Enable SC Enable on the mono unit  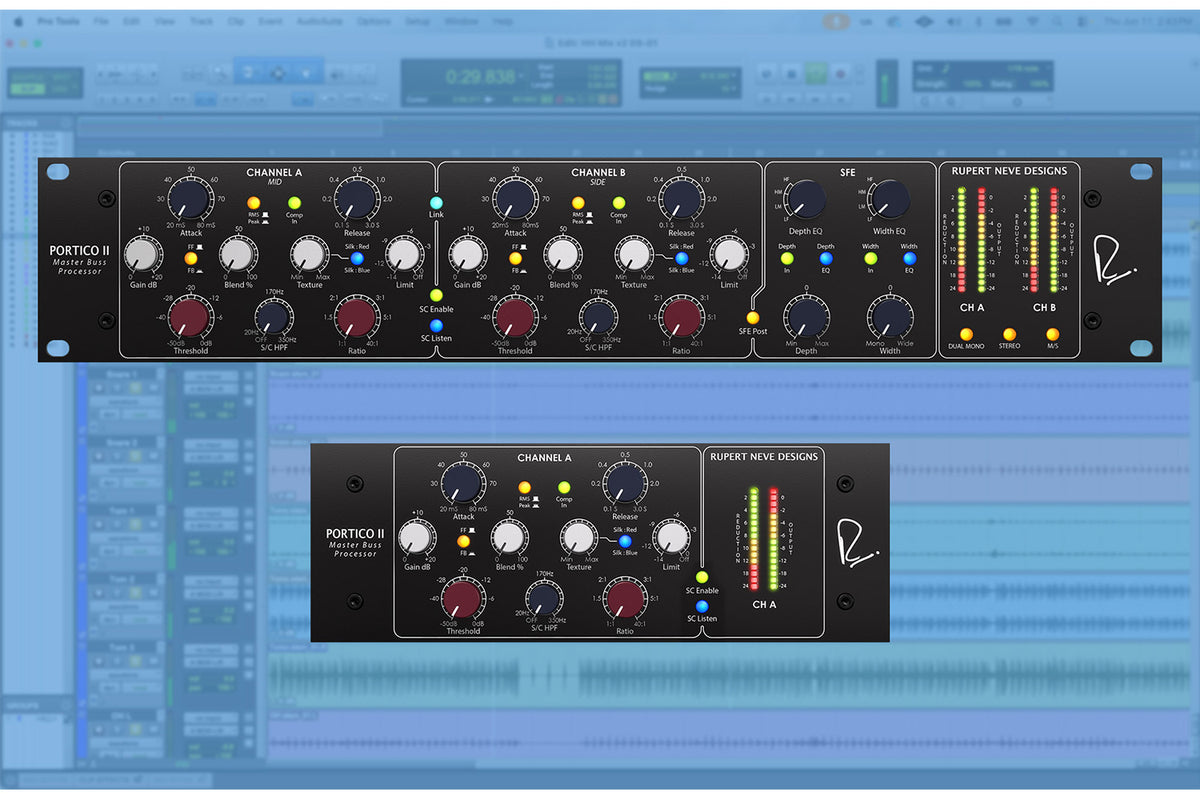click(701, 577)
